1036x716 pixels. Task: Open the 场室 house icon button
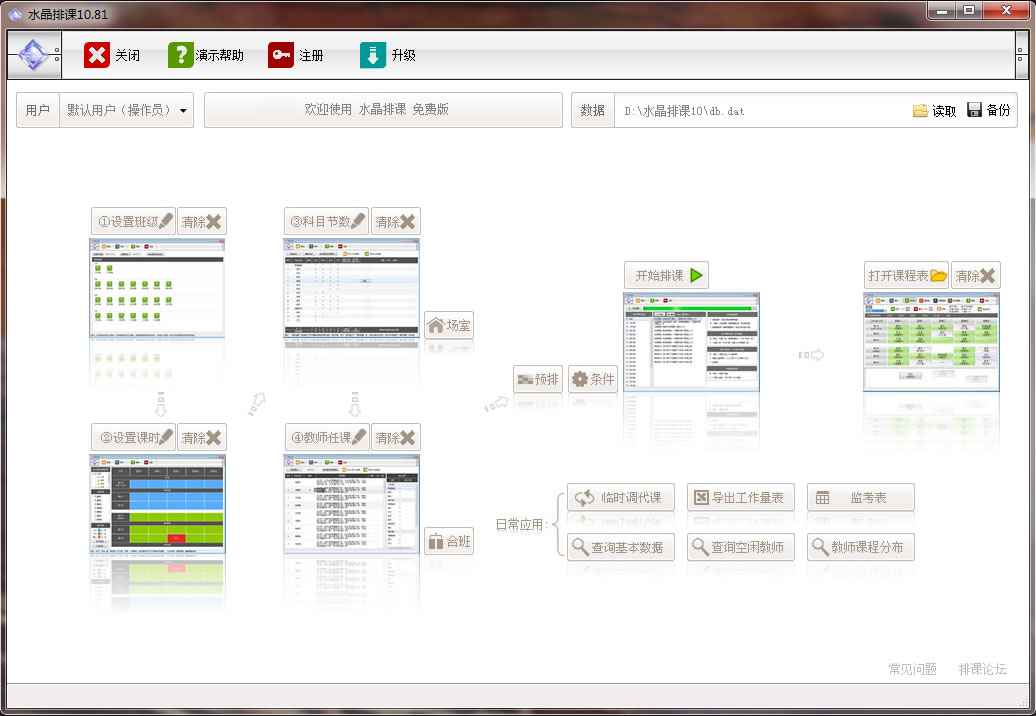click(x=449, y=325)
